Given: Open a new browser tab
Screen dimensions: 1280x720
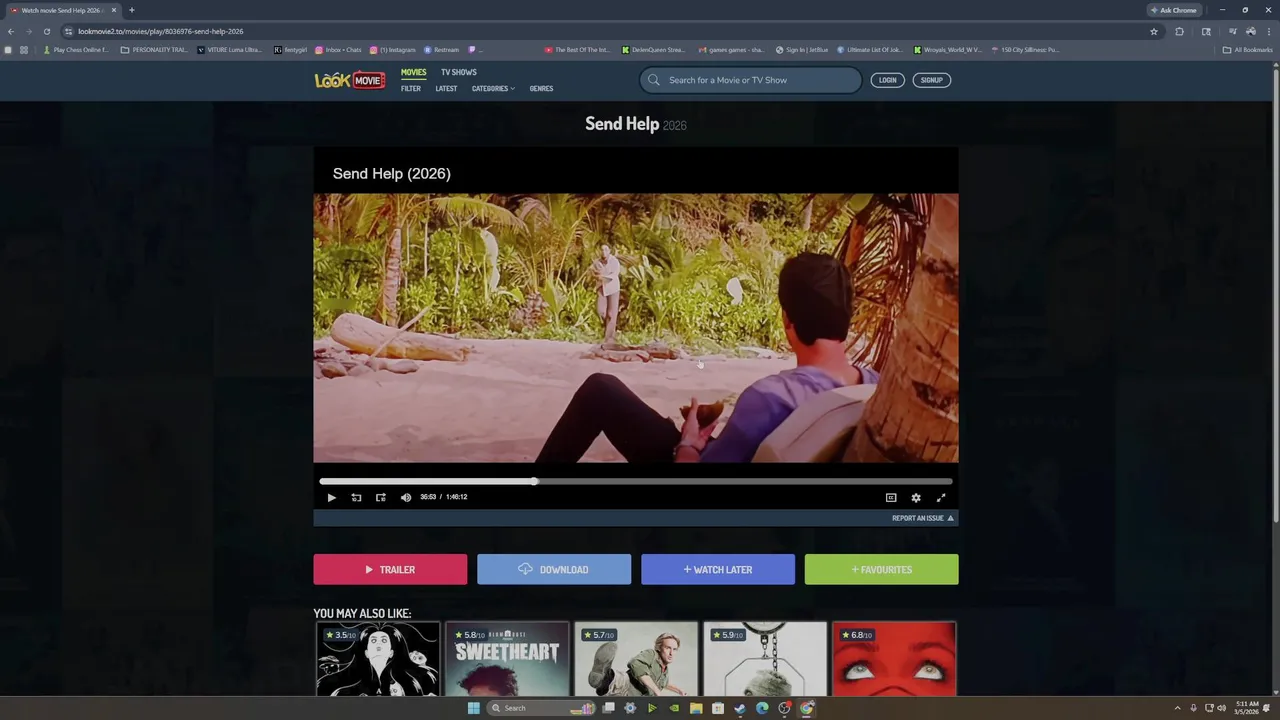Looking at the screenshot, I should (131, 10).
